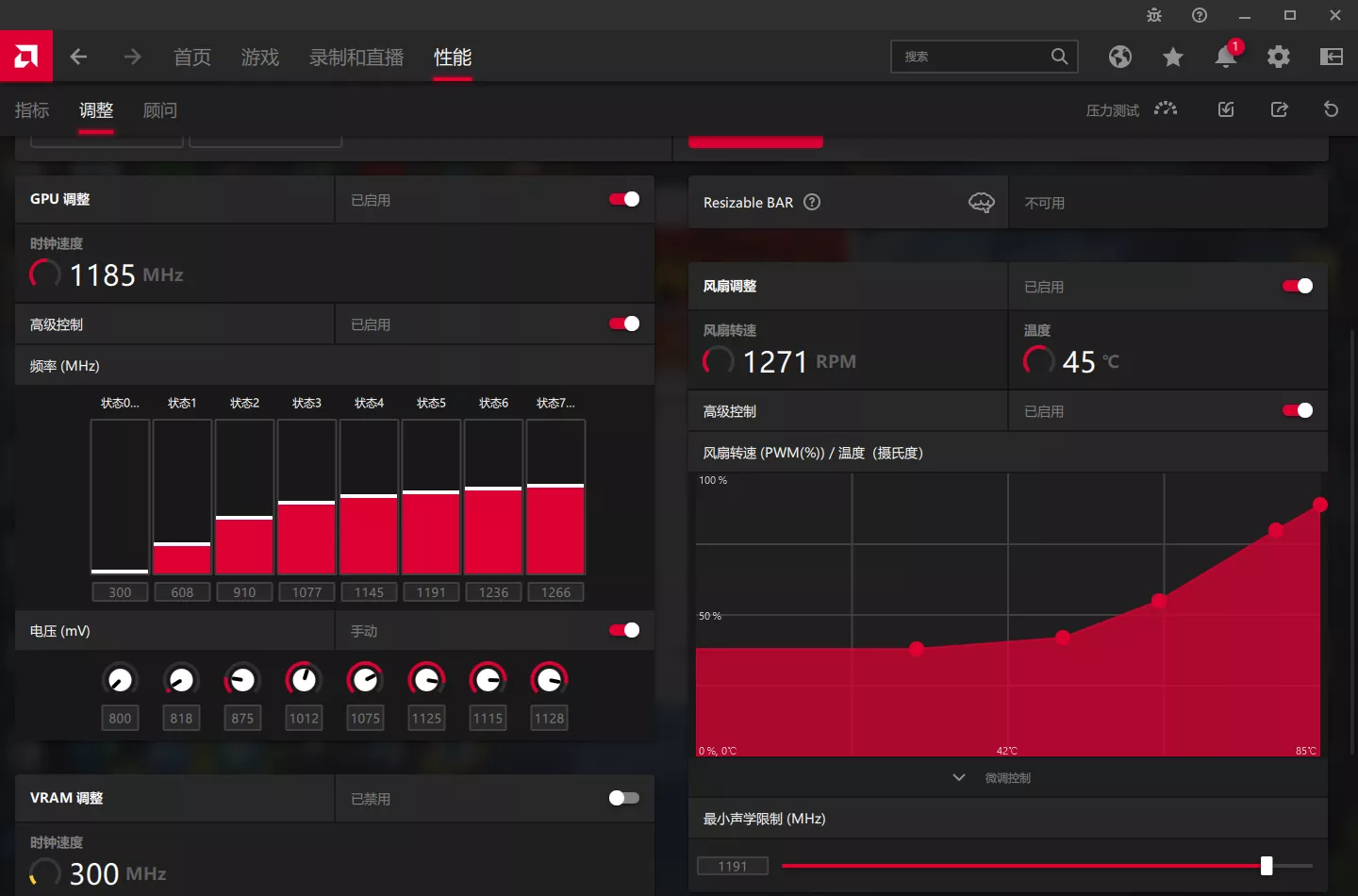Click the 最小声学限制 slider handle
This screenshot has height=896, width=1358.
click(1267, 865)
